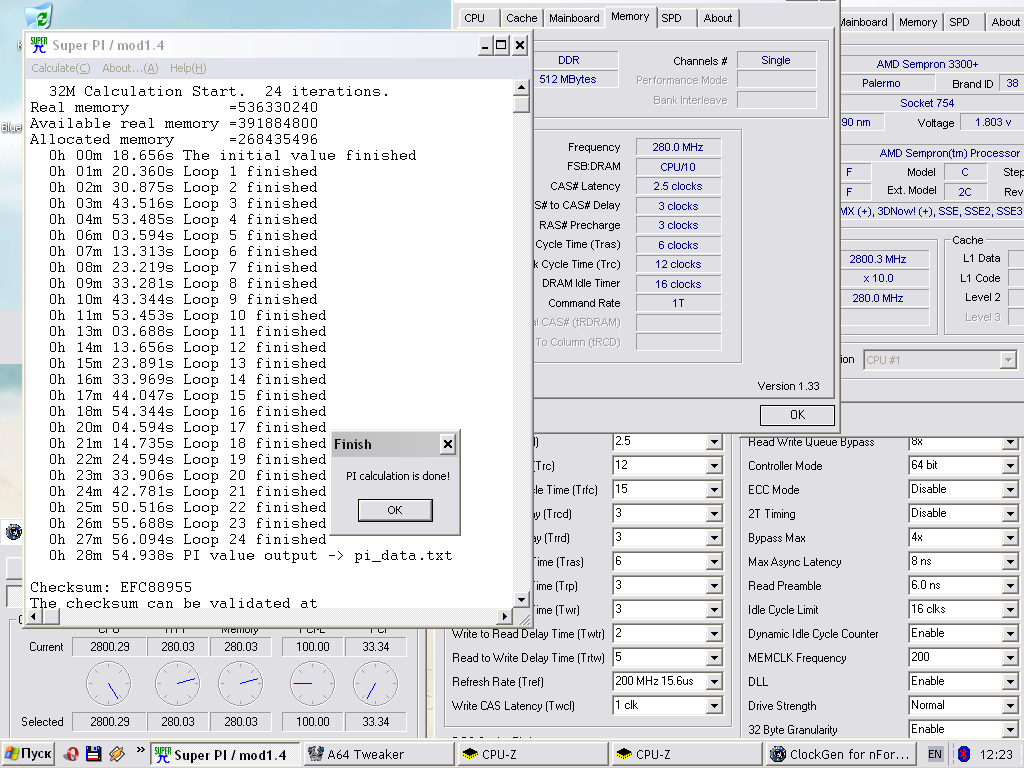Open the Help(H) menu in Super PI
The height and width of the screenshot is (768, 1024).
click(x=188, y=68)
